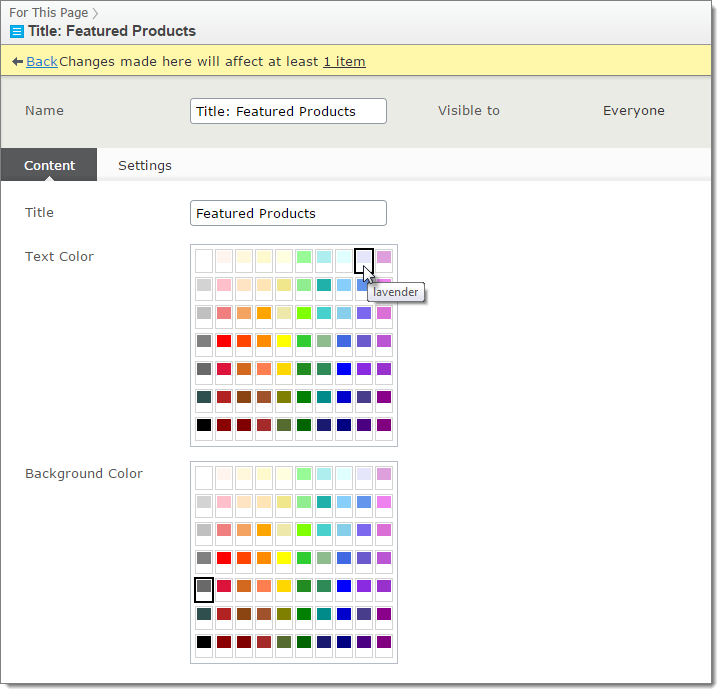The height and width of the screenshot is (694, 722).
Task: Focus the Title text field
Action: (x=288, y=213)
